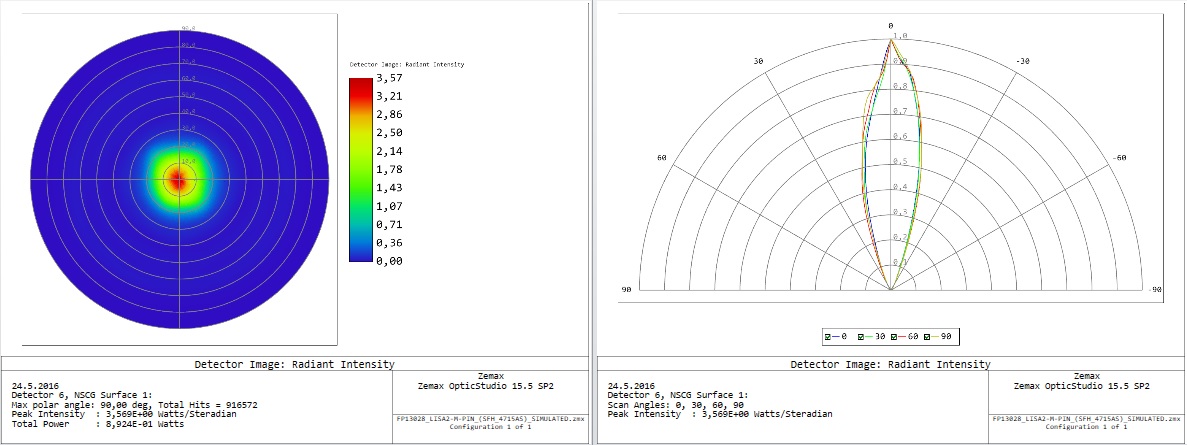Click the radiant intensity color scale bar
Viewport: 1187px width, 445px height.
coord(360,169)
